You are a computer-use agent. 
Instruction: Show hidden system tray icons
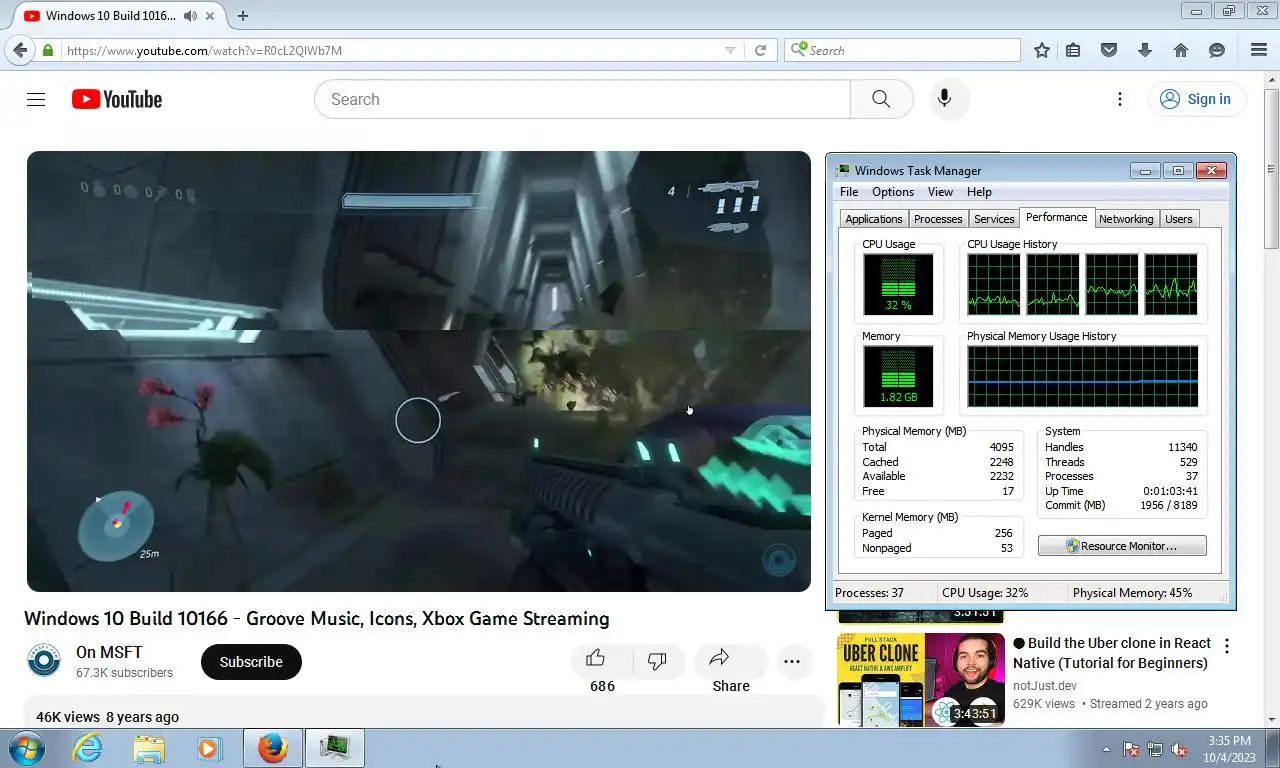[x=1106, y=749]
